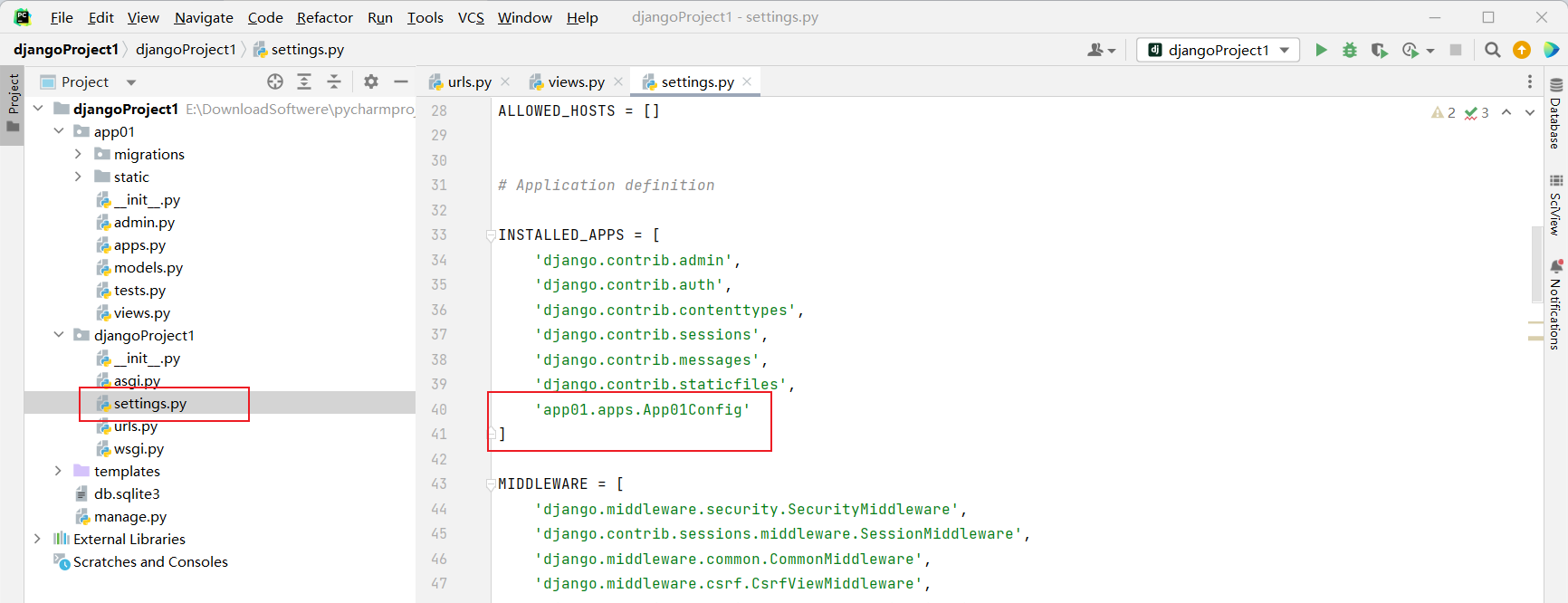The image size is (1568, 603).
Task: Open the Refactor menu
Action: click(324, 17)
